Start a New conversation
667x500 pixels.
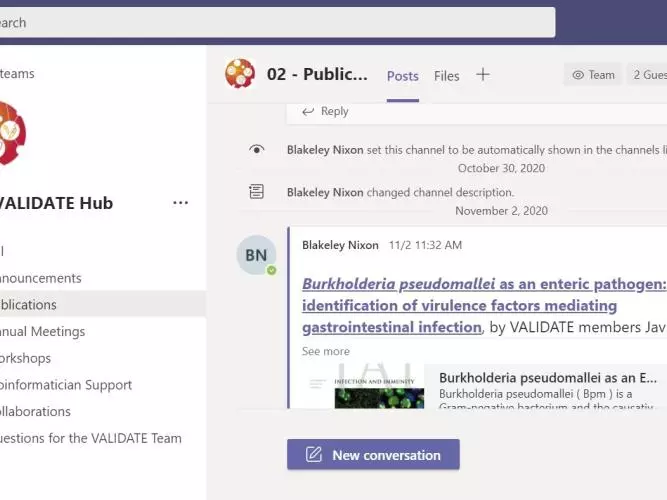[373, 454]
